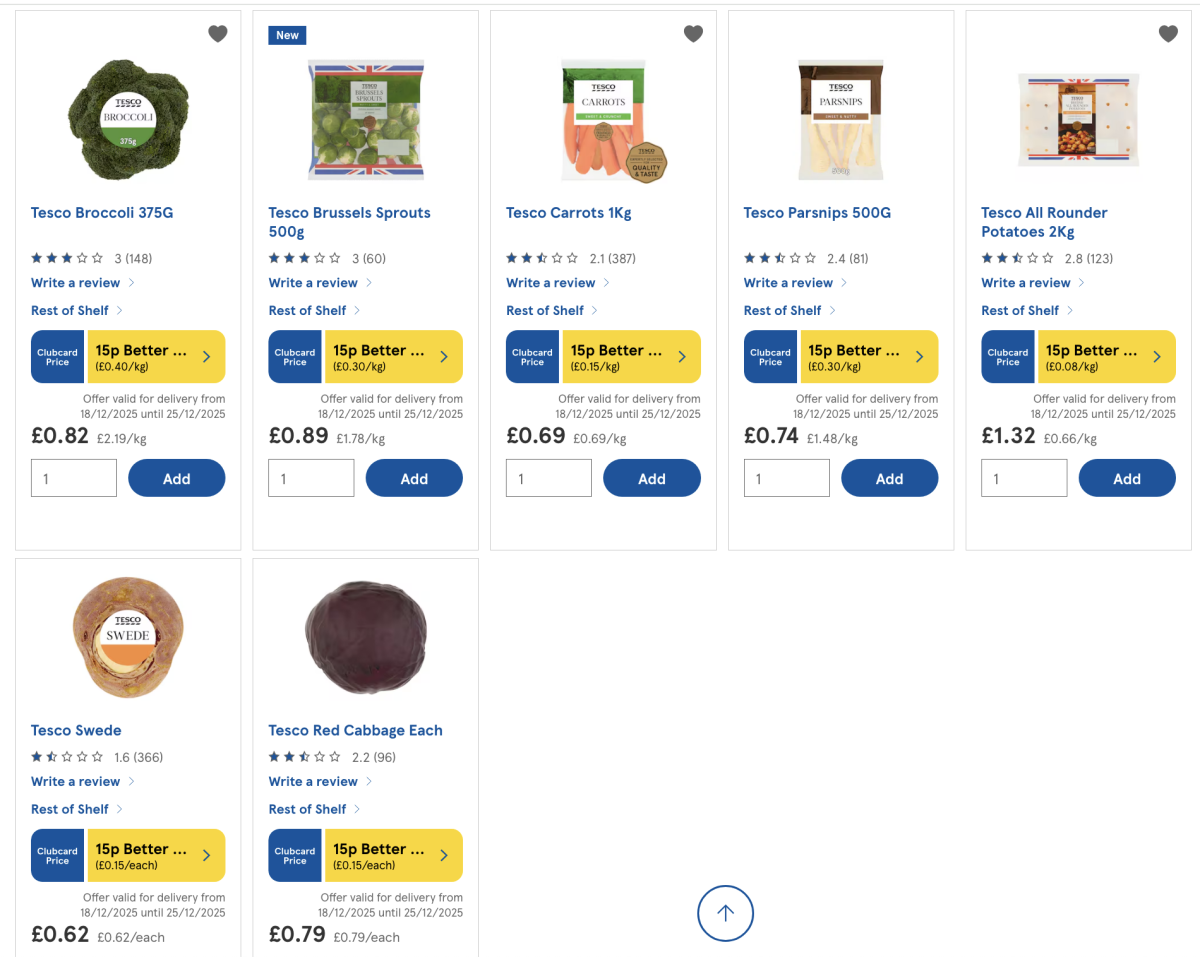Click the New badge on Brussels Sprouts
Viewport: 1200px width, 957px height.
click(287, 34)
